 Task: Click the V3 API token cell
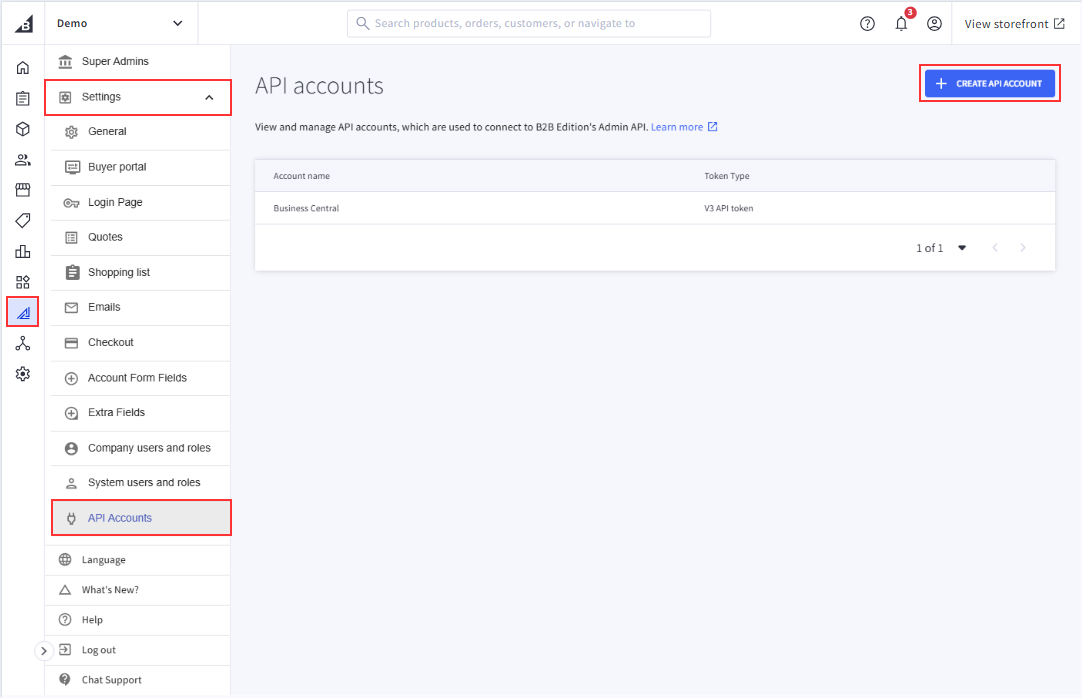tap(729, 208)
